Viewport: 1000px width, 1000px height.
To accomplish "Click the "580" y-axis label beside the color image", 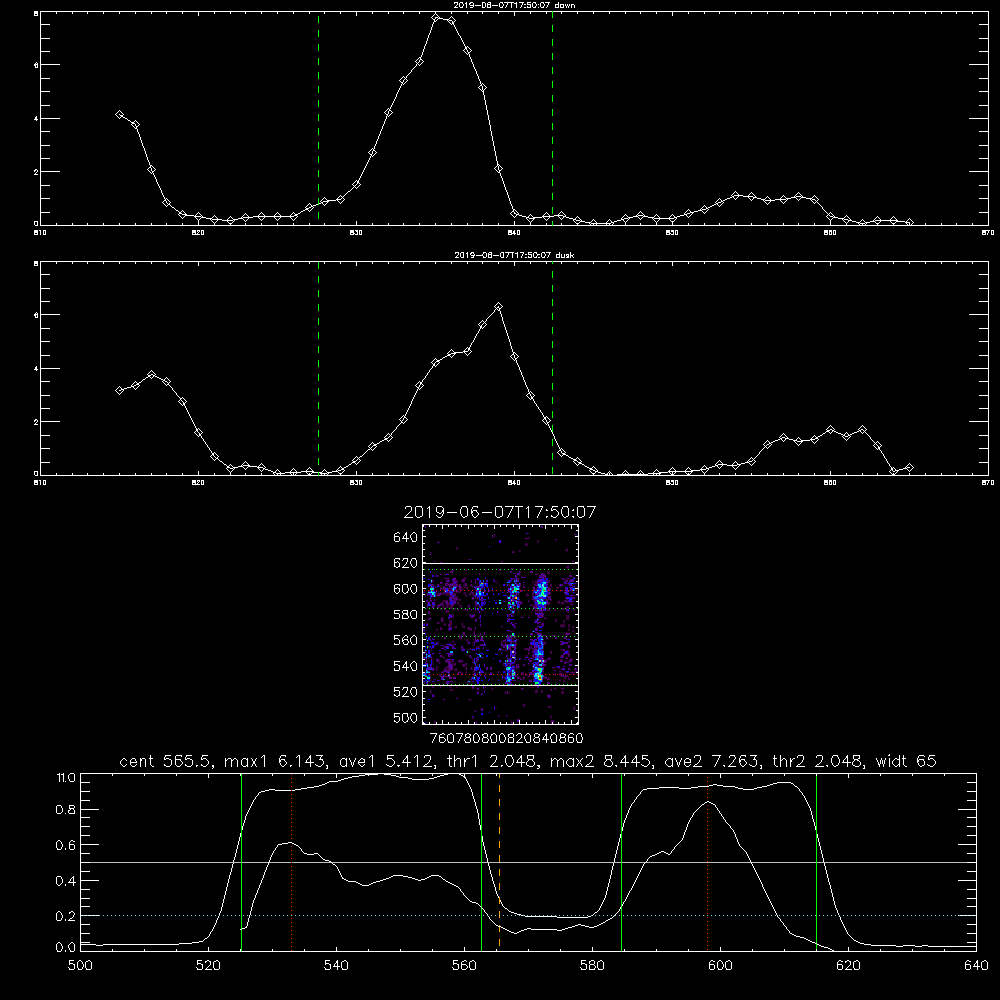I will [x=406, y=615].
